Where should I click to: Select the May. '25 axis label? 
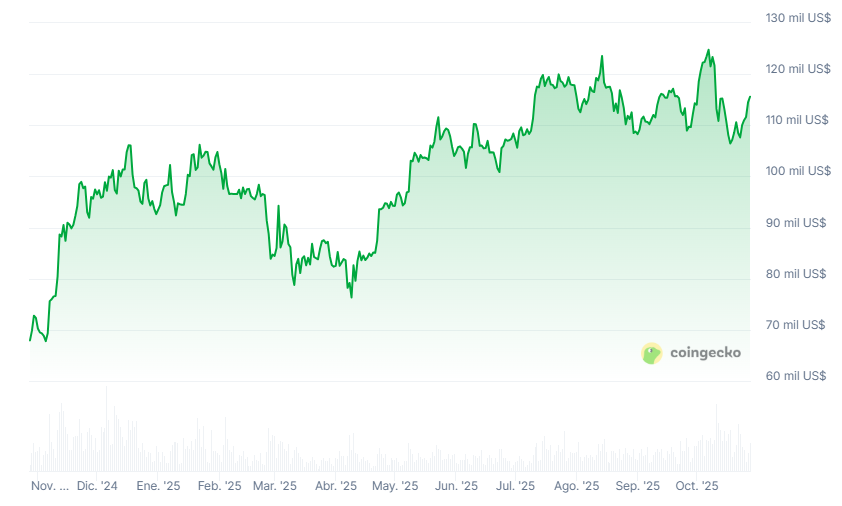coord(395,486)
